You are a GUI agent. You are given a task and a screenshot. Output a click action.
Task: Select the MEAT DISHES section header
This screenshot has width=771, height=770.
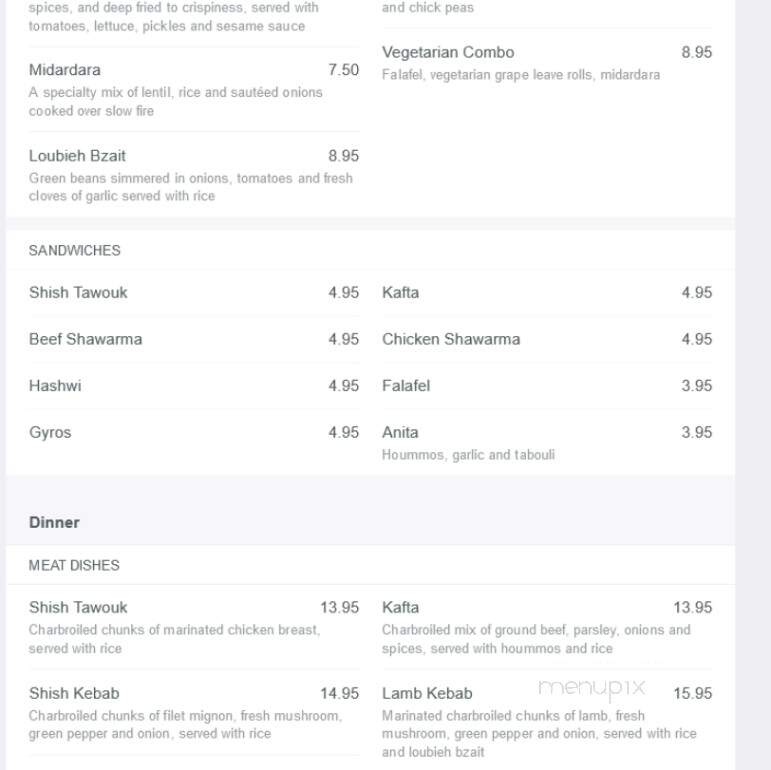(74, 565)
